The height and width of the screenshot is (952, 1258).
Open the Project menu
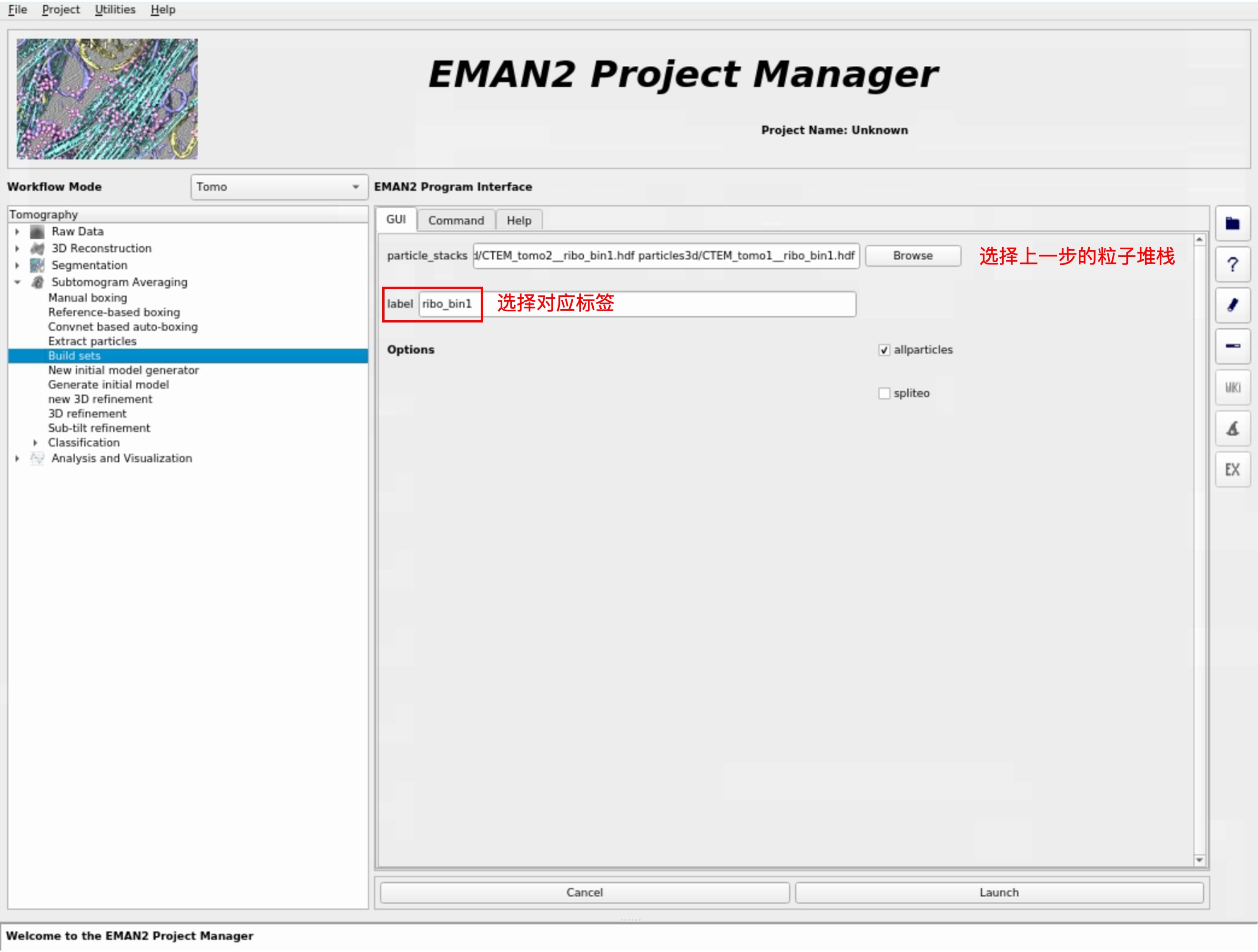61,10
